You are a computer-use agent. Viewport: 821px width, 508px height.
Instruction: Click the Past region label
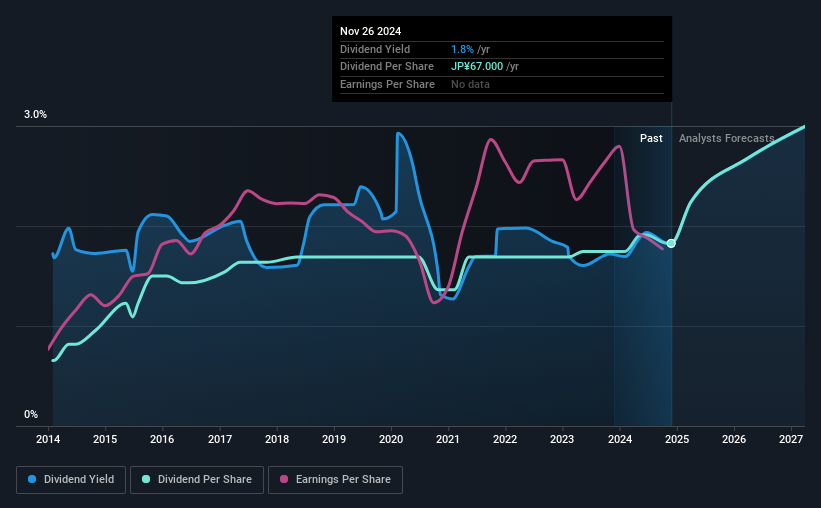tap(651, 138)
